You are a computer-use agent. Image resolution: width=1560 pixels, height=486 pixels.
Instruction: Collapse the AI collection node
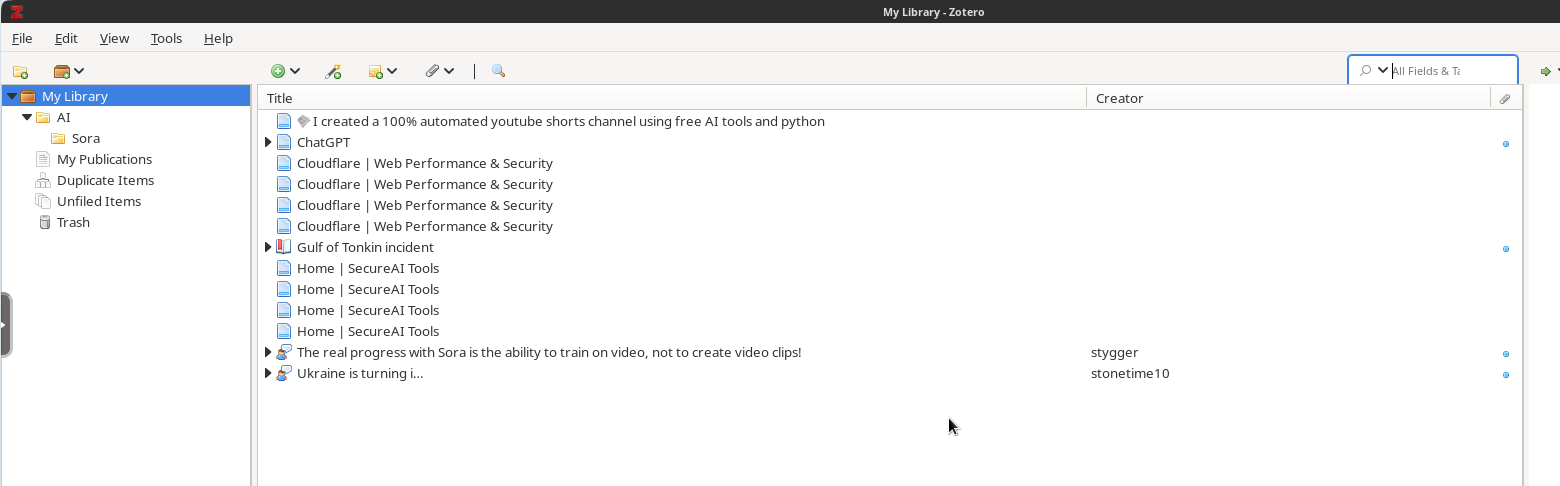tap(27, 117)
